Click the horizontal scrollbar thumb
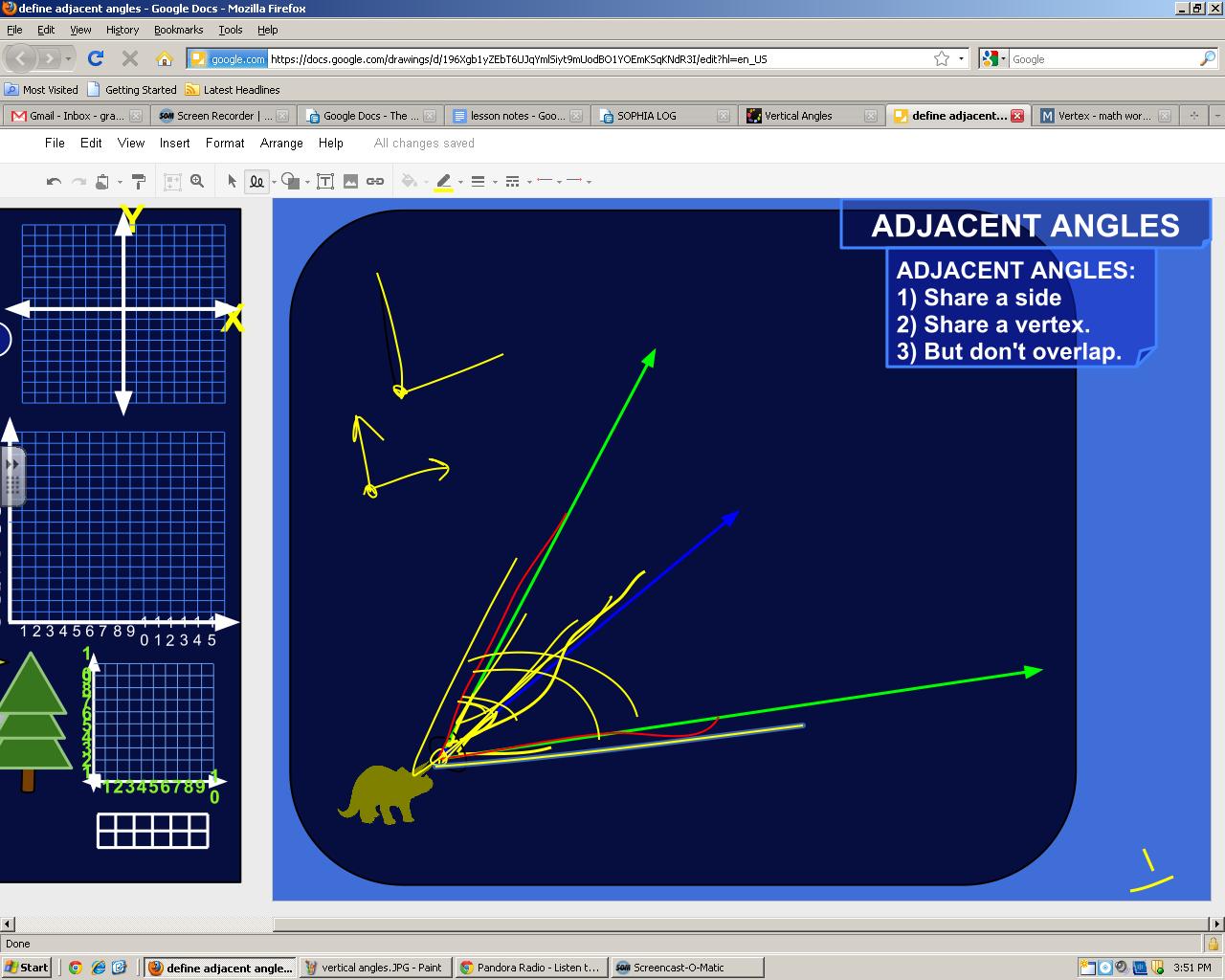 (x=742, y=924)
